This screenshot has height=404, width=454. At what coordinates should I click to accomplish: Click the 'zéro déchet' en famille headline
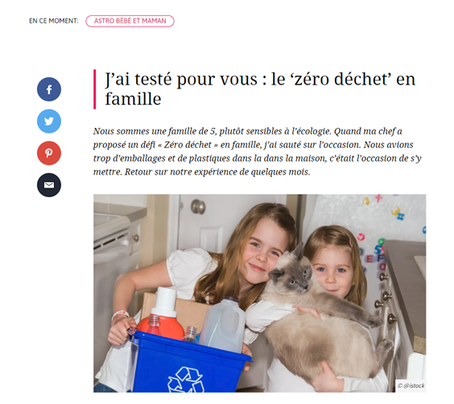click(x=260, y=89)
